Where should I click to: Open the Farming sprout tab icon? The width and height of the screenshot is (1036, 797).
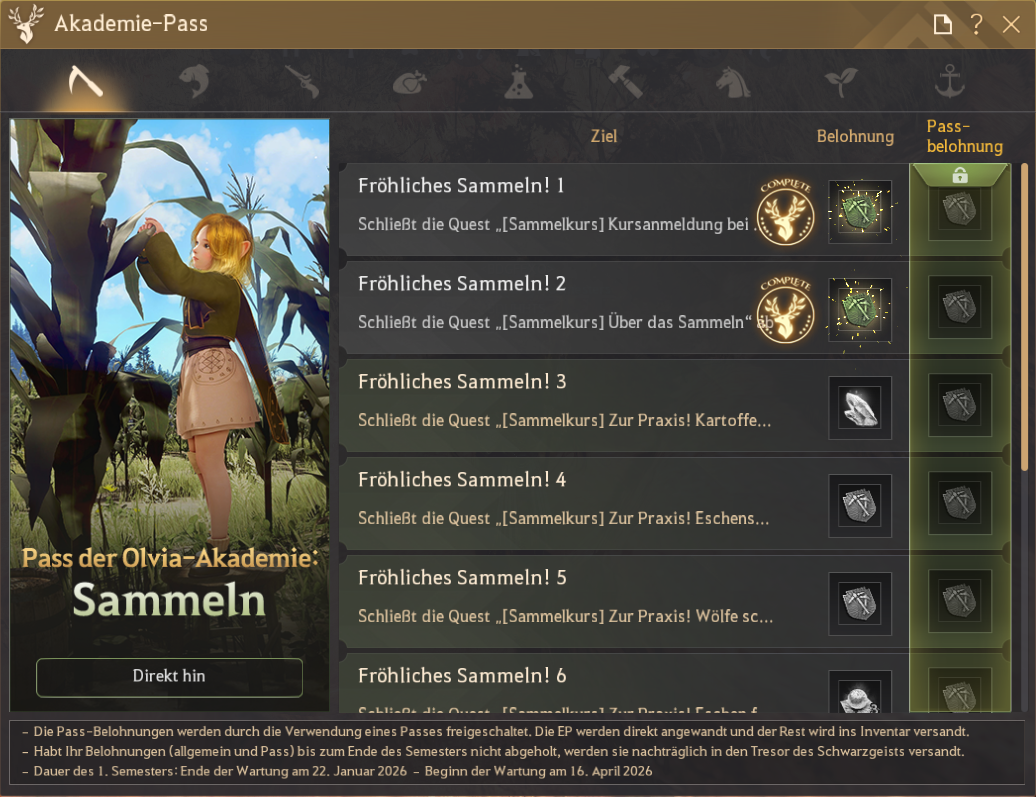coord(841,82)
